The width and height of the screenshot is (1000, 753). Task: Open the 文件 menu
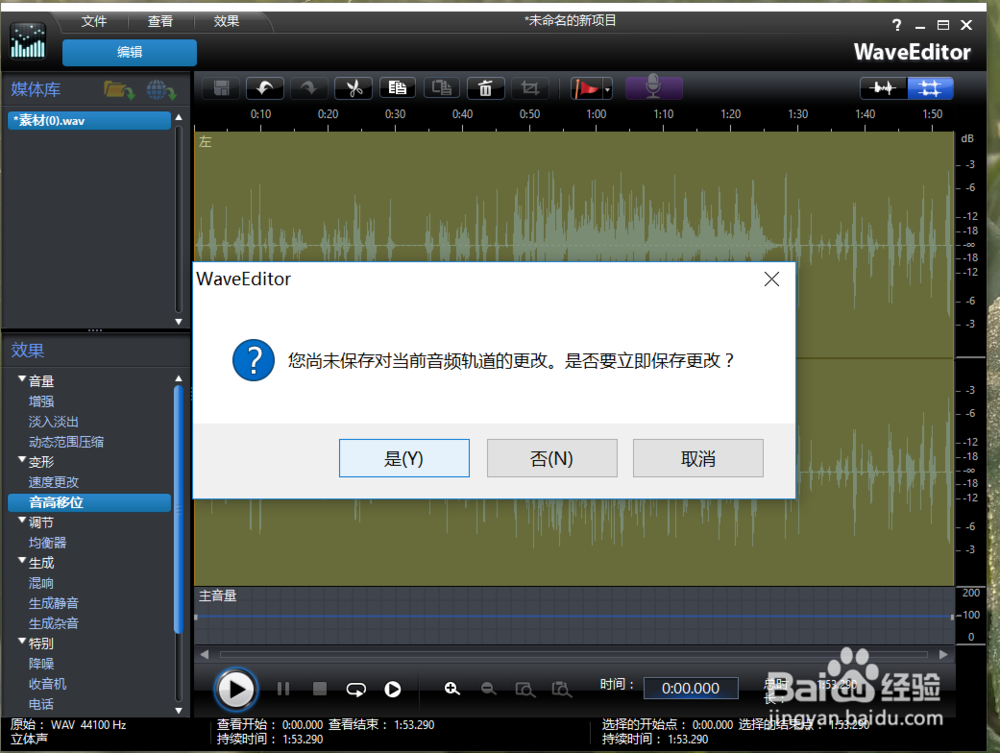pyautogui.click(x=94, y=21)
